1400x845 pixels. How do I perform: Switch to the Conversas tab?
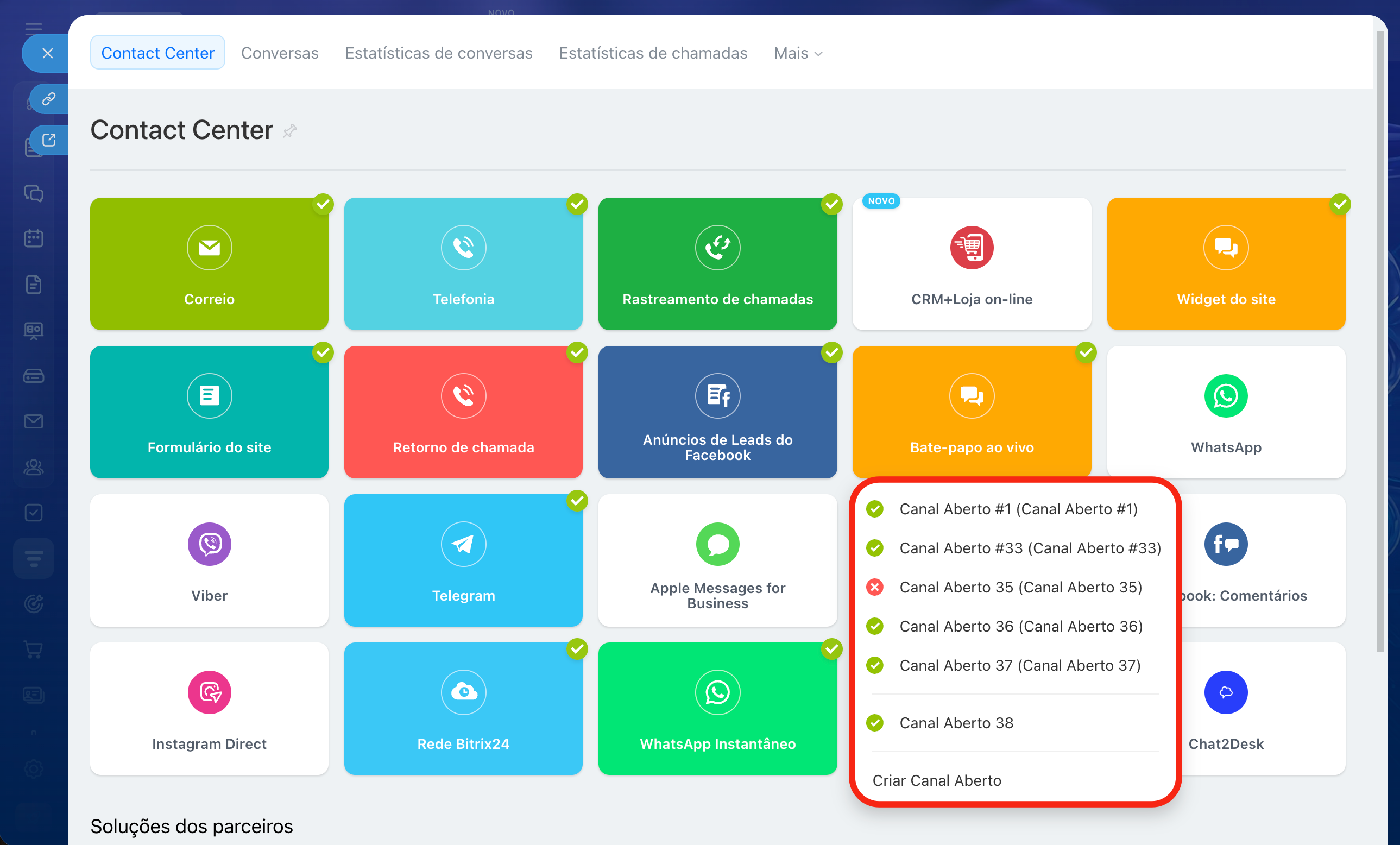280,53
